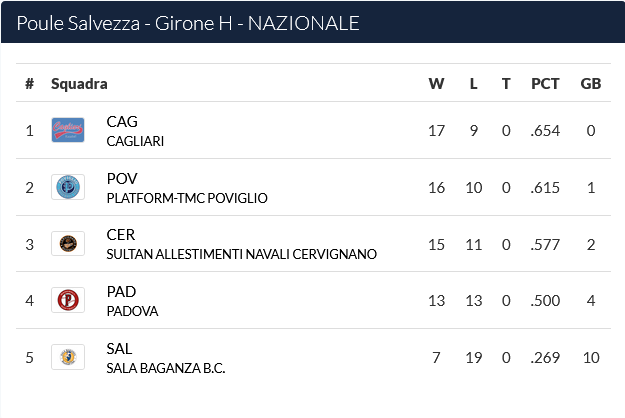
Task: Click the W column header
Action: click(x=436, y=84)
